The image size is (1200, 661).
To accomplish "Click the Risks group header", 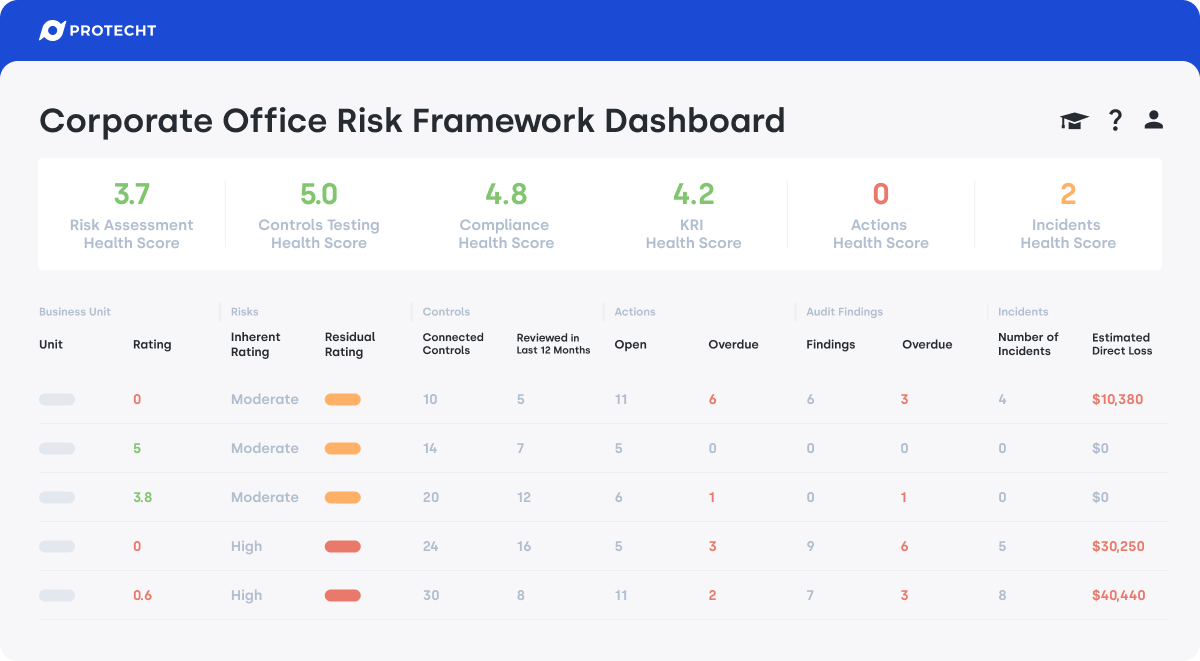I will pos(245,312).
